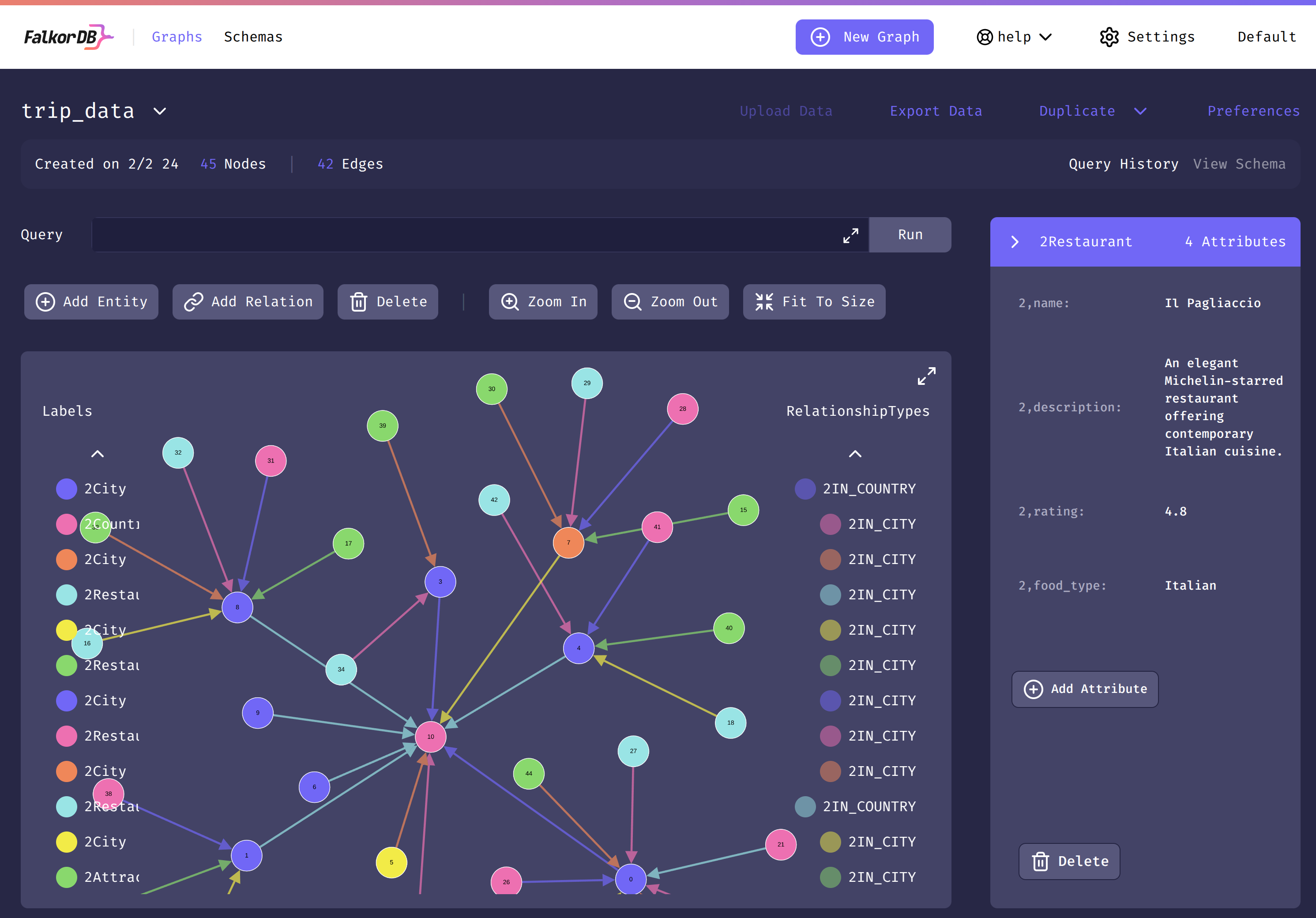Expand the trip_data graph selector
This screenshot has width=1316, height=918.
coord(160,111)
